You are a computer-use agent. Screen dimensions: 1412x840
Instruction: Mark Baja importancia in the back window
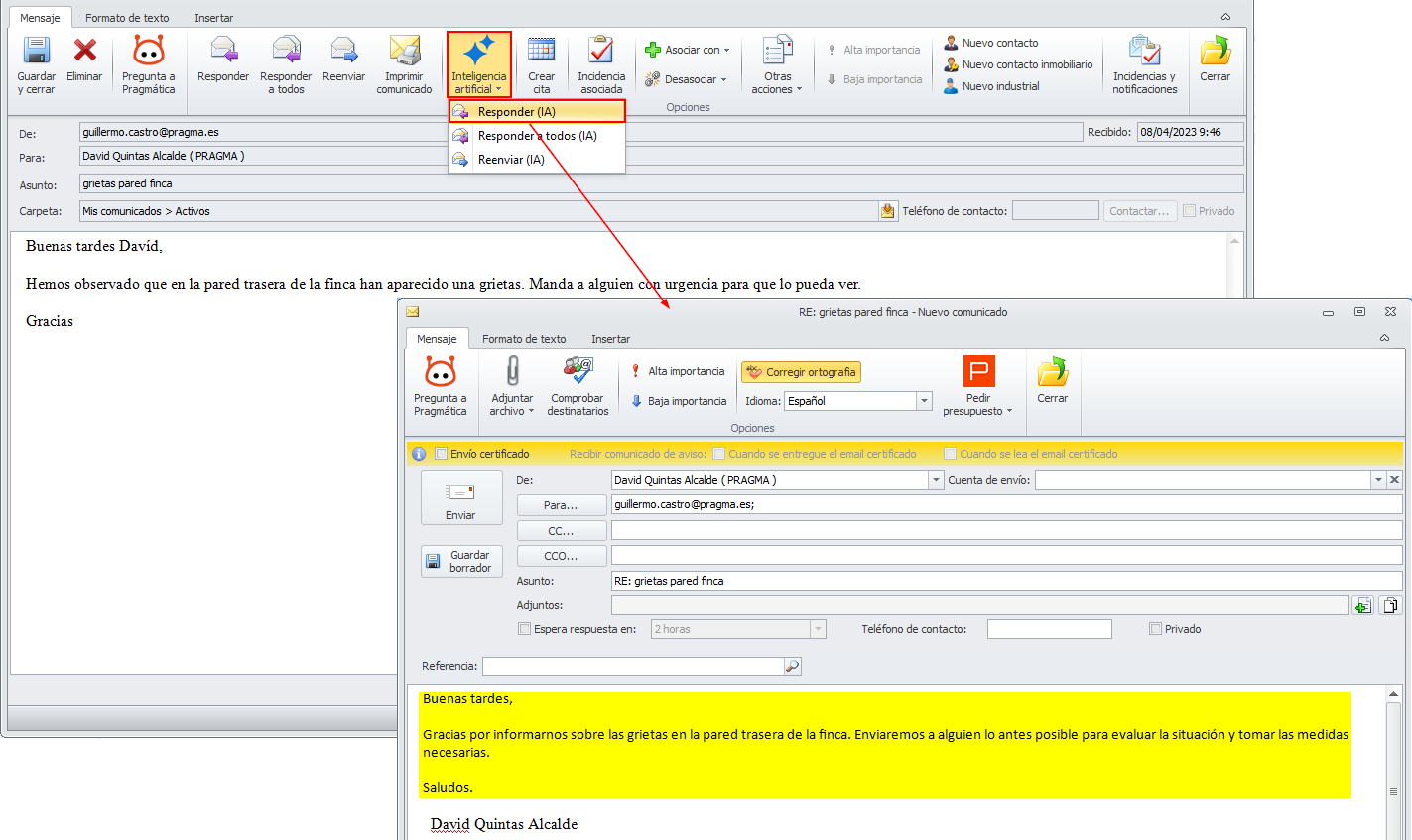click(x=873, y=79)
